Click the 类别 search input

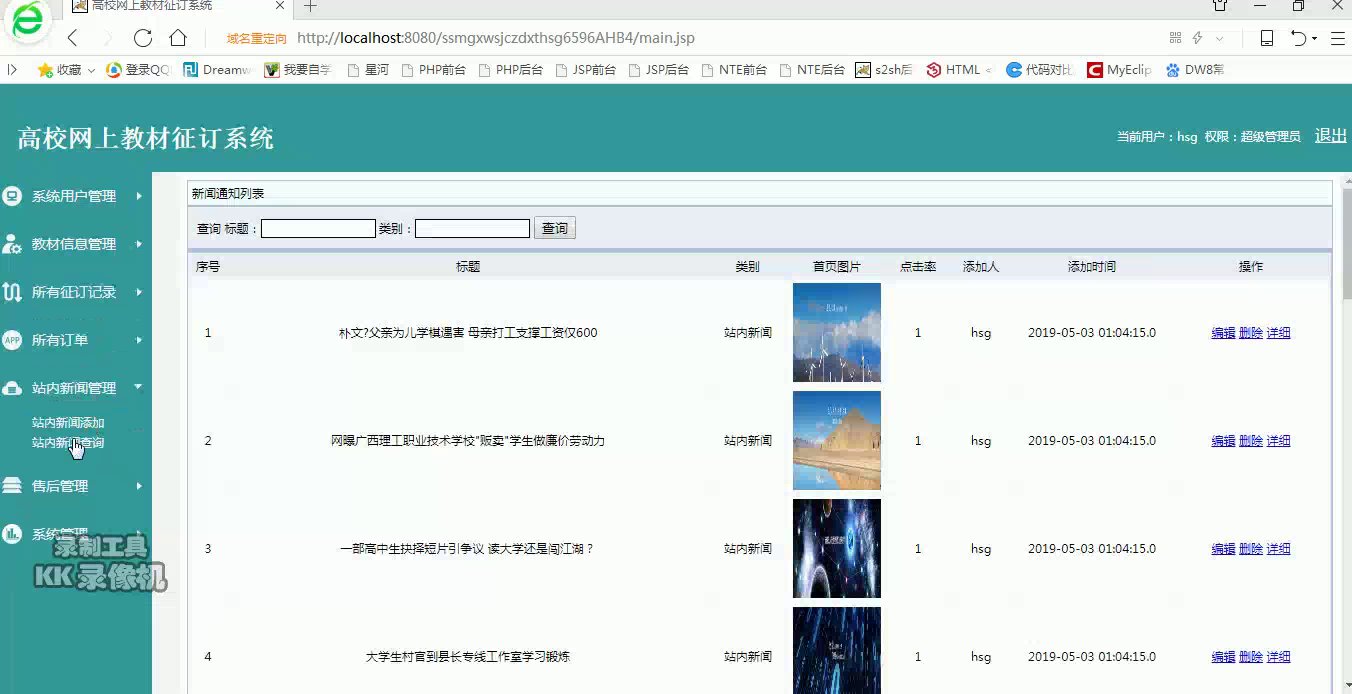click(472, 229)
